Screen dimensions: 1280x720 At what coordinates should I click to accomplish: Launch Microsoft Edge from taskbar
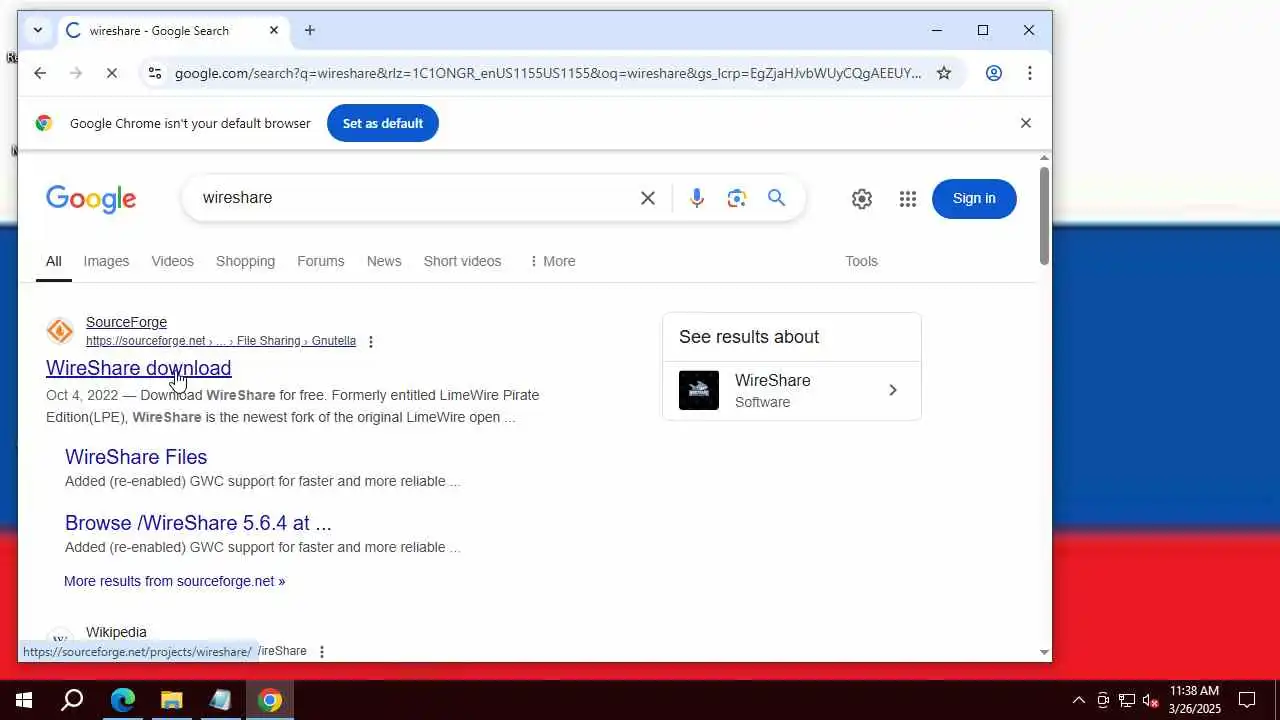(122, 700)
